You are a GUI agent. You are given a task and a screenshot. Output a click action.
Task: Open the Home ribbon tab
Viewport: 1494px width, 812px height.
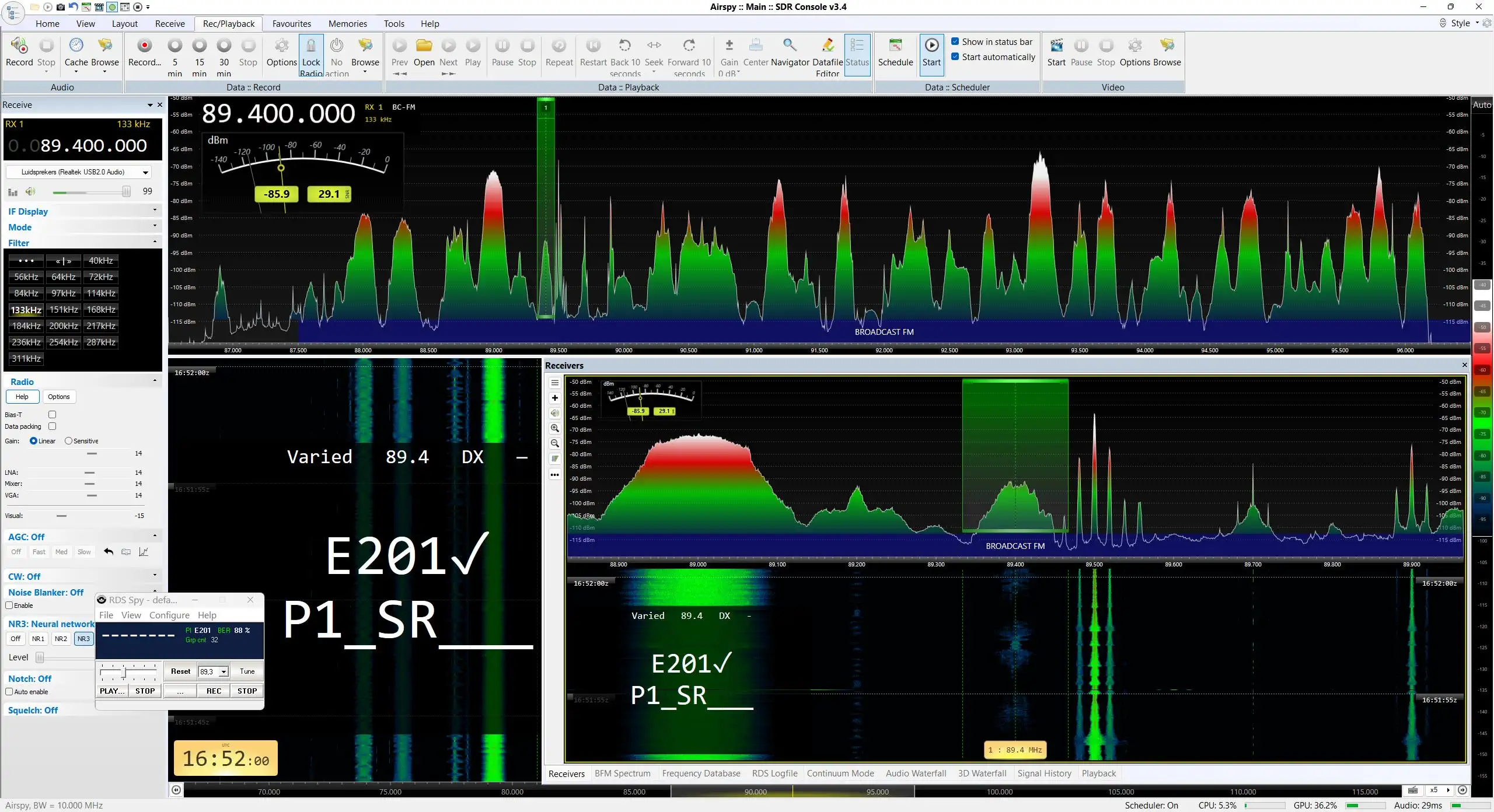(x=47, y=24)
